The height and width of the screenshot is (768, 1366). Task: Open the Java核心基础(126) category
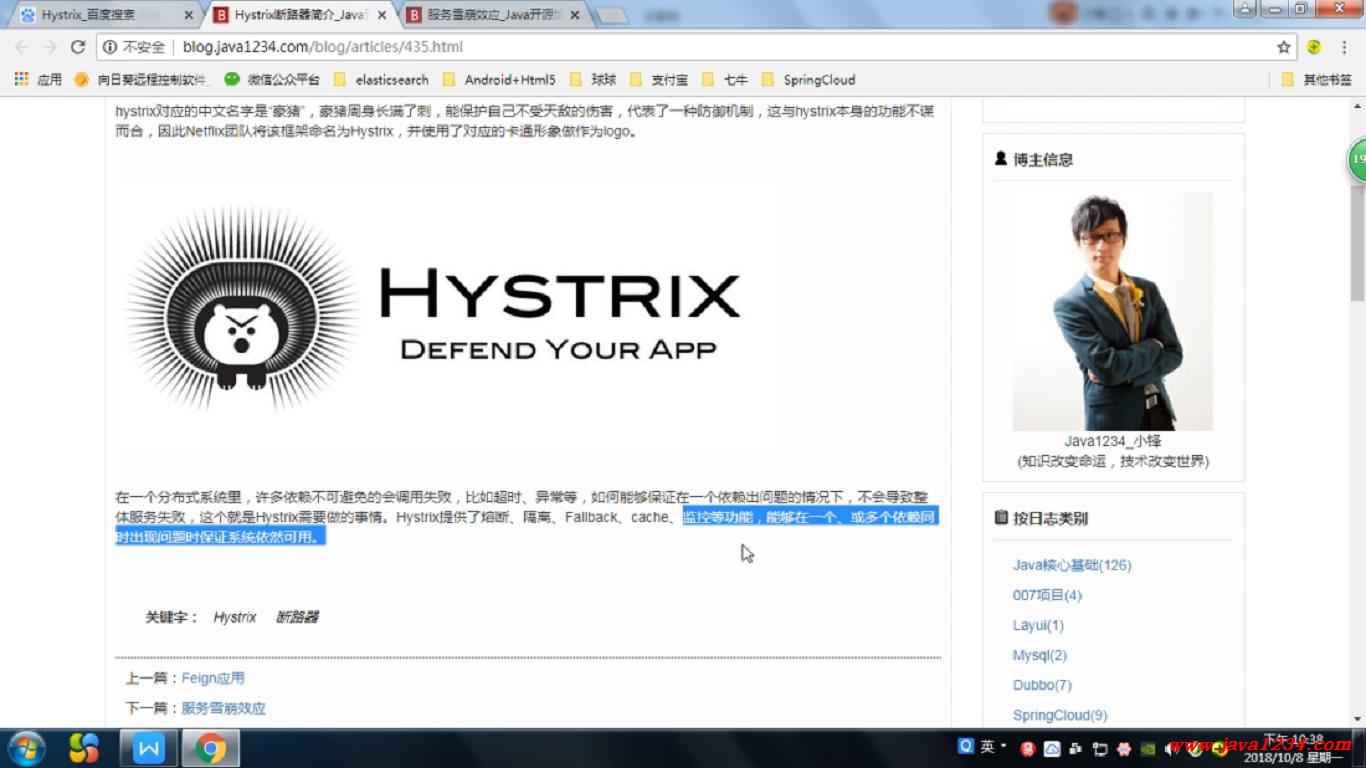tap(1072, 565)
